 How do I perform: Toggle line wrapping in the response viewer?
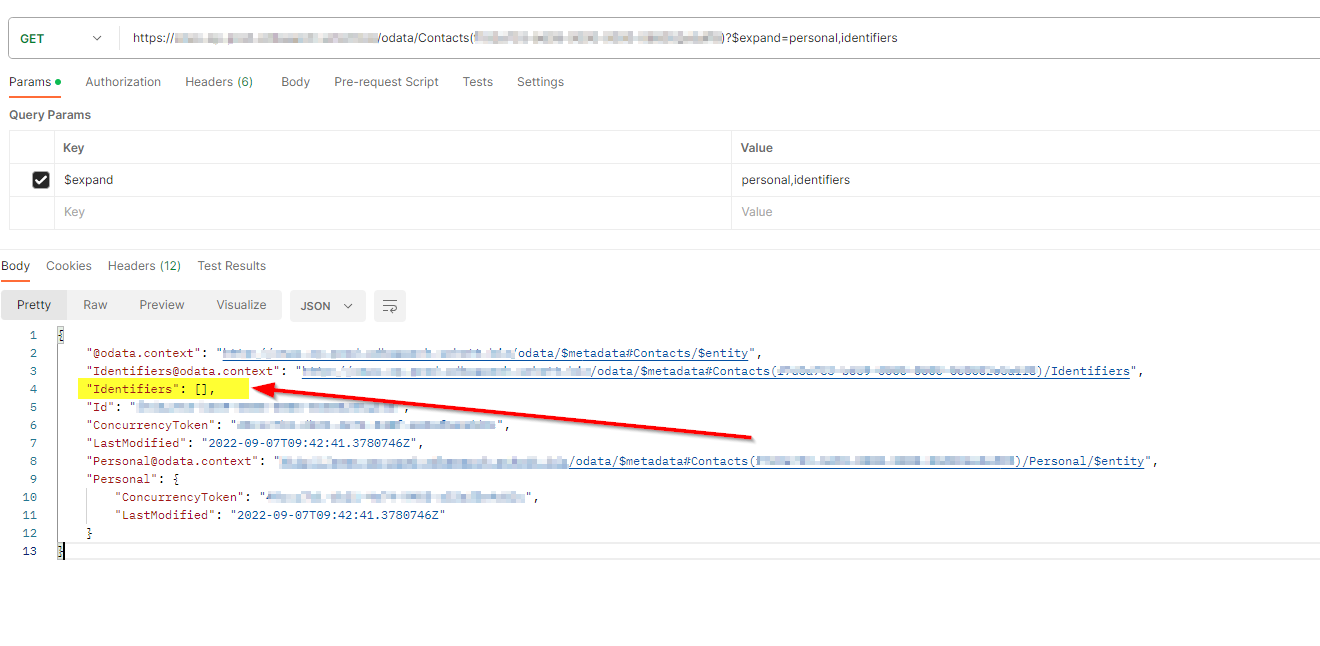[389, 305]
